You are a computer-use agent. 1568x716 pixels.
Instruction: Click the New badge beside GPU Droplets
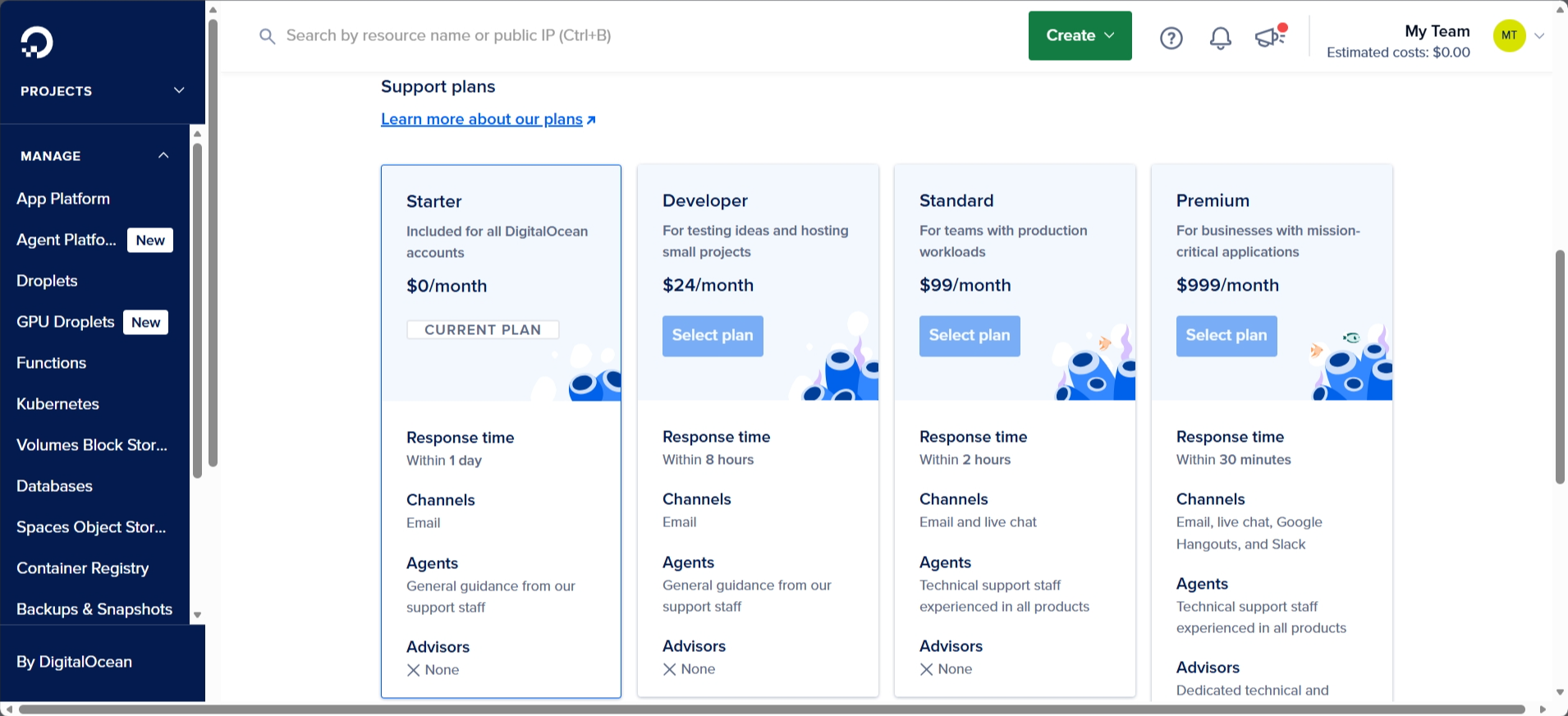tap(146, 322)
